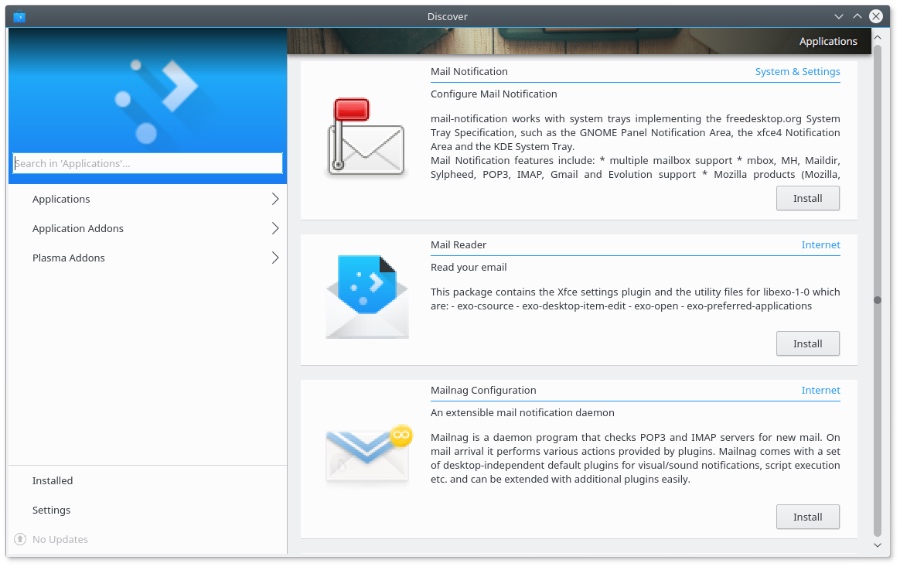
Task: Click the Mail Reader envelope icon
Action: click(366, 296)
